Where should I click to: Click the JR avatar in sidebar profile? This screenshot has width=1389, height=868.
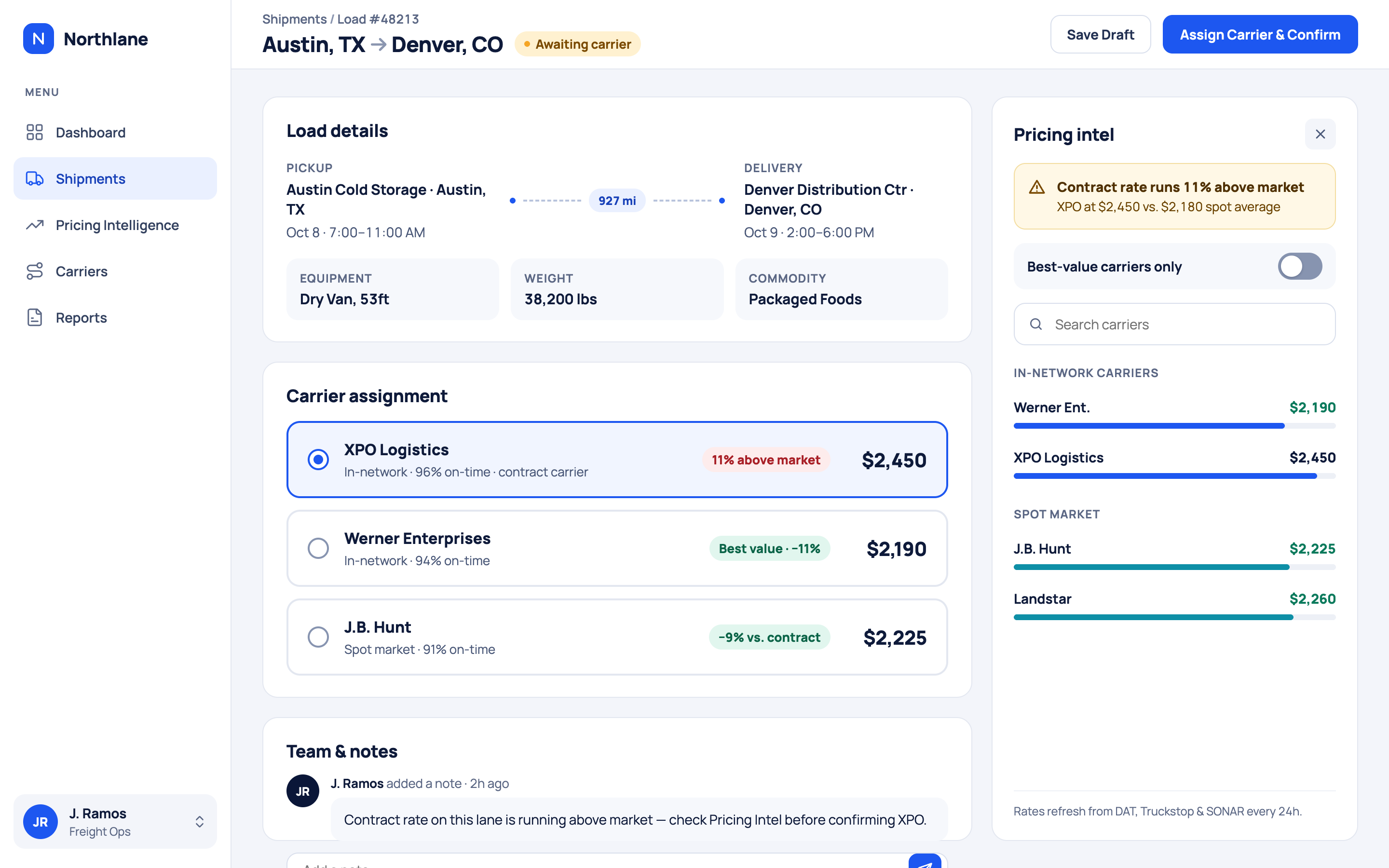(40, 822)
